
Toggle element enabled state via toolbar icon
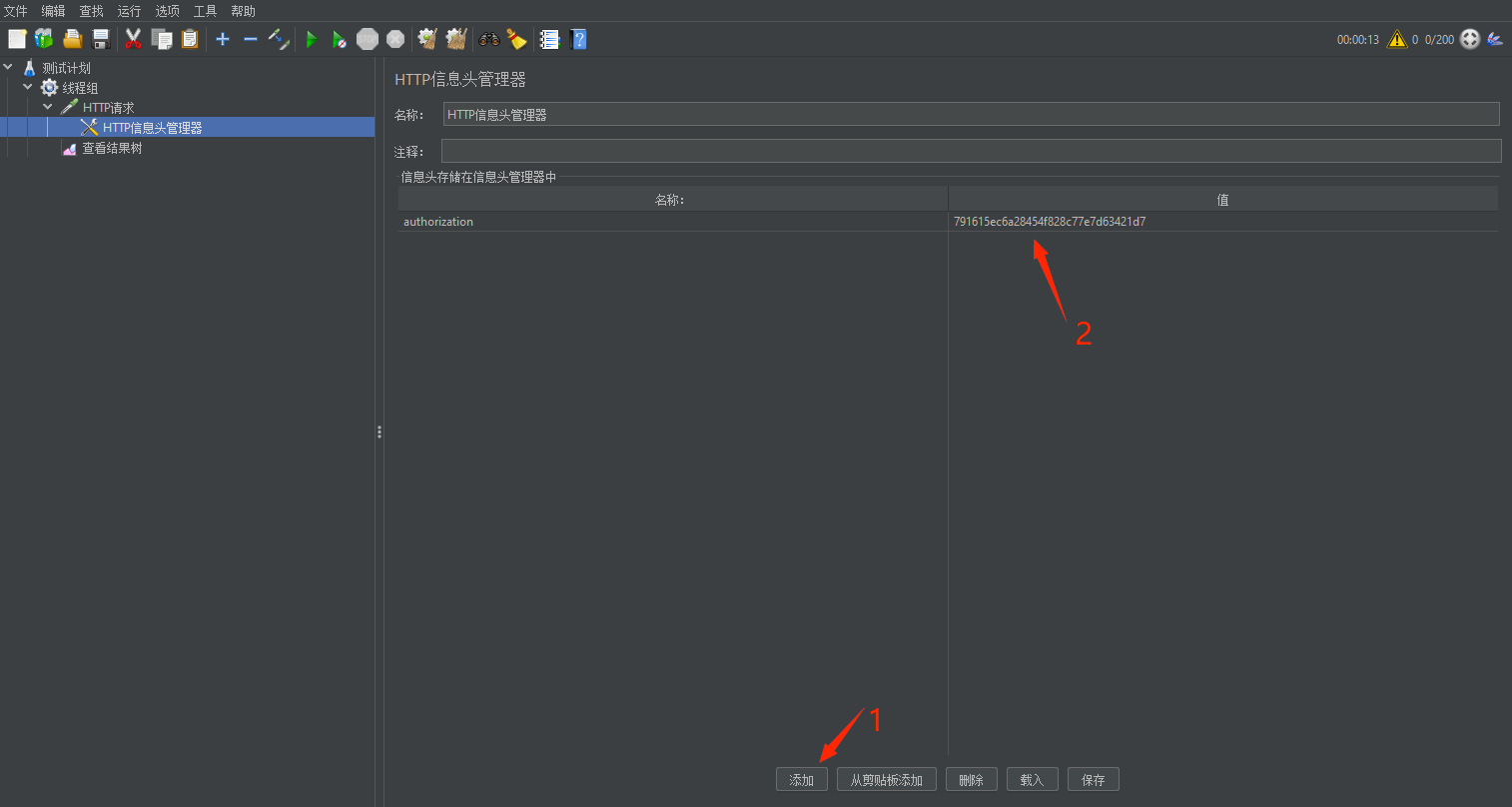[280, 39]
